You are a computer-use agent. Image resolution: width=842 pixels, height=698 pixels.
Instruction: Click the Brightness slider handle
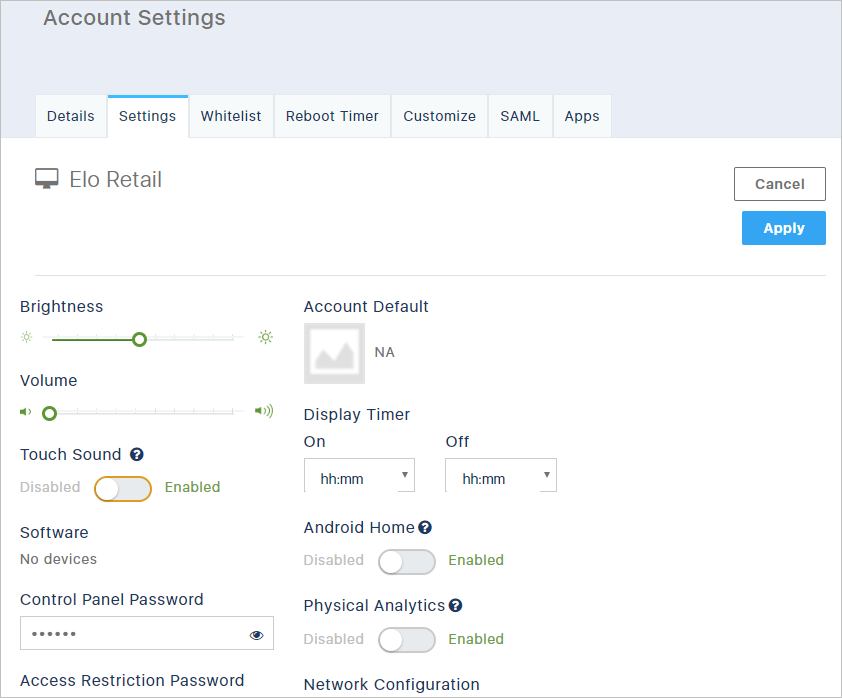[140, 339]
